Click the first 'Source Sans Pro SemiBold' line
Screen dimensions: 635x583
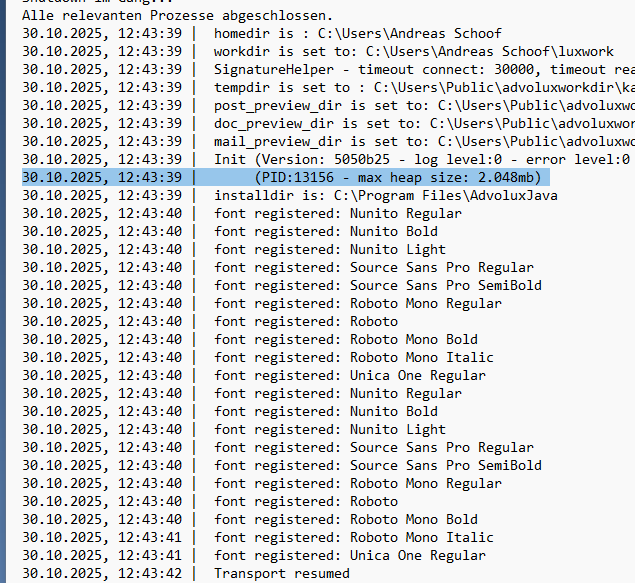[377, 286]
